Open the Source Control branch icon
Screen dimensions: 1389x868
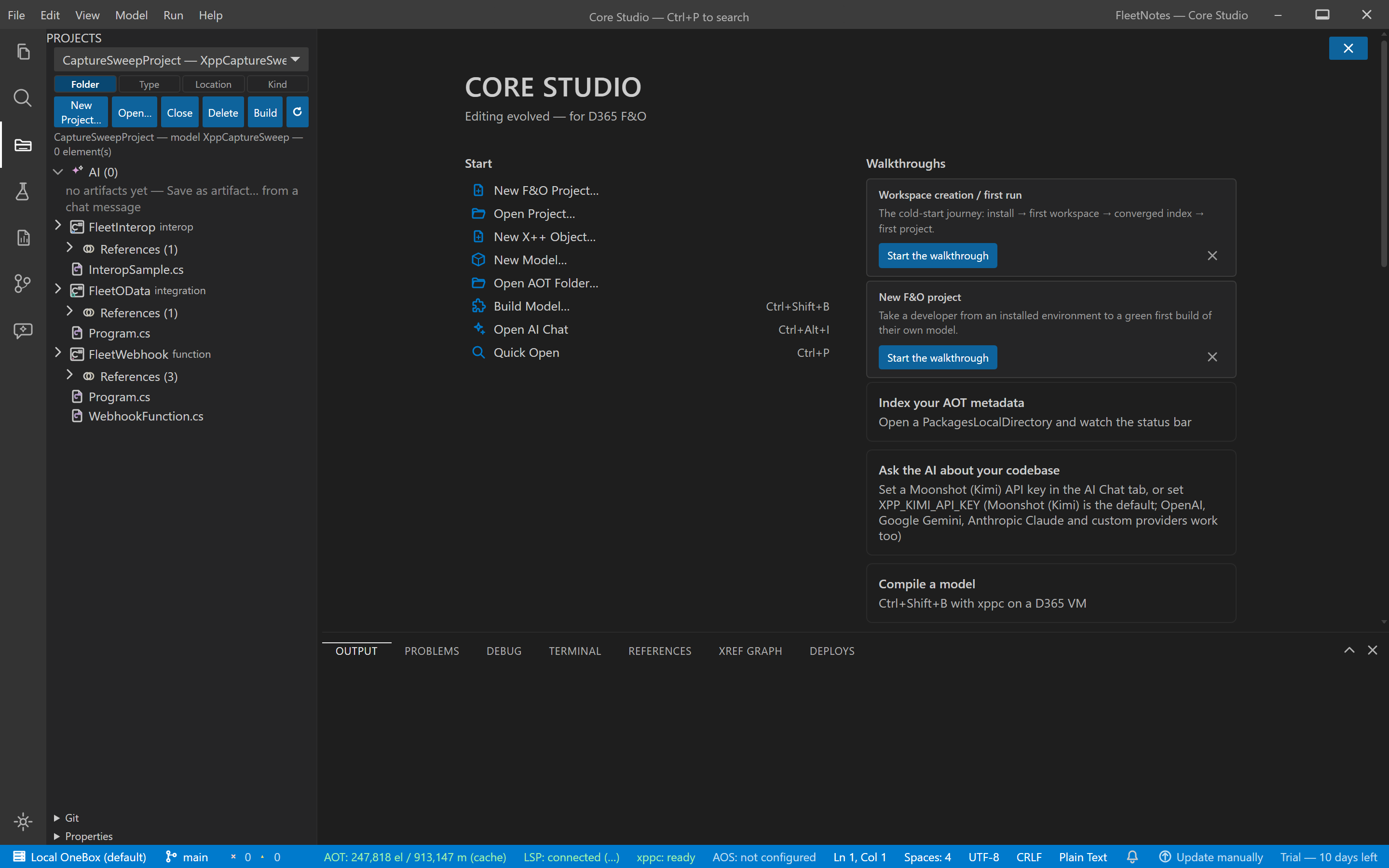23,284
